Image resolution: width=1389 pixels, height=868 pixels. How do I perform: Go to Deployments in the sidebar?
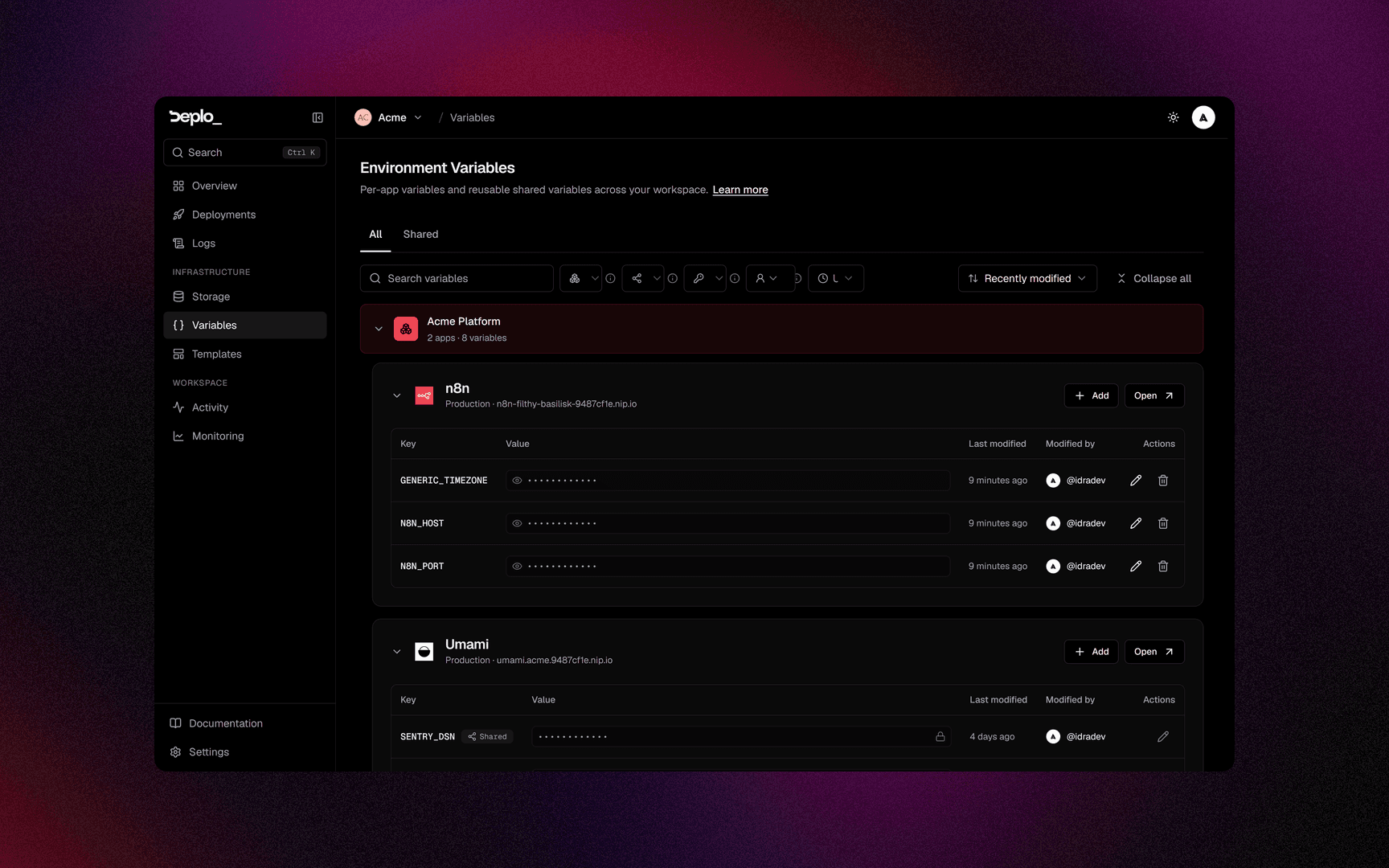245,215
